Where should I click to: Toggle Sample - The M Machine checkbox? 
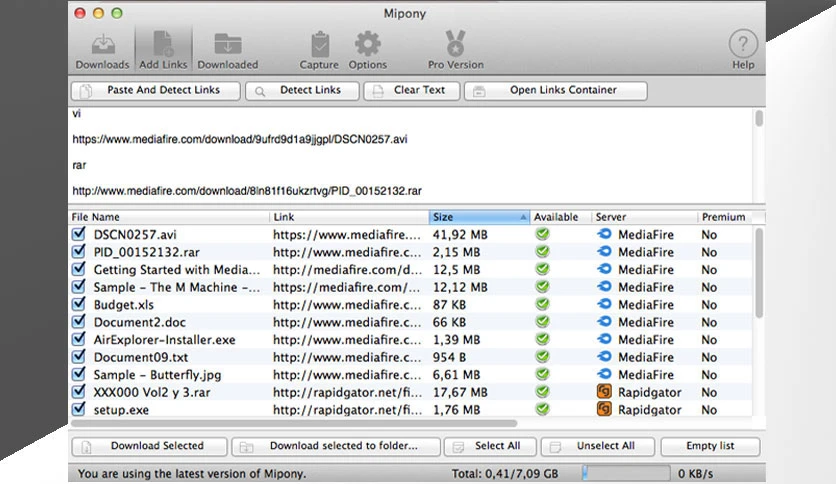79,287
